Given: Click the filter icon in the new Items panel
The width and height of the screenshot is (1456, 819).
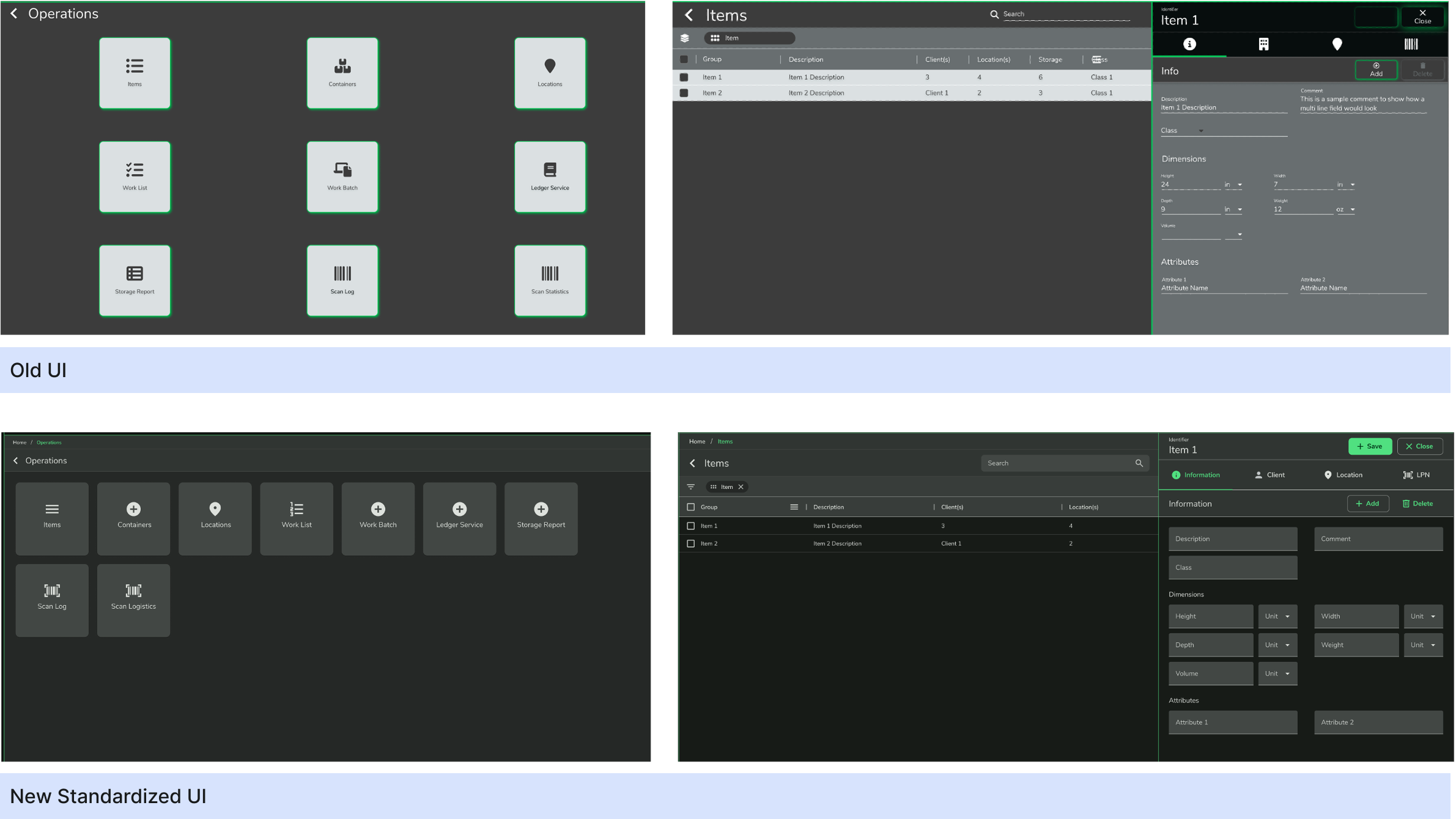Looking at the screenshot, I should click(x=690, y=487).
